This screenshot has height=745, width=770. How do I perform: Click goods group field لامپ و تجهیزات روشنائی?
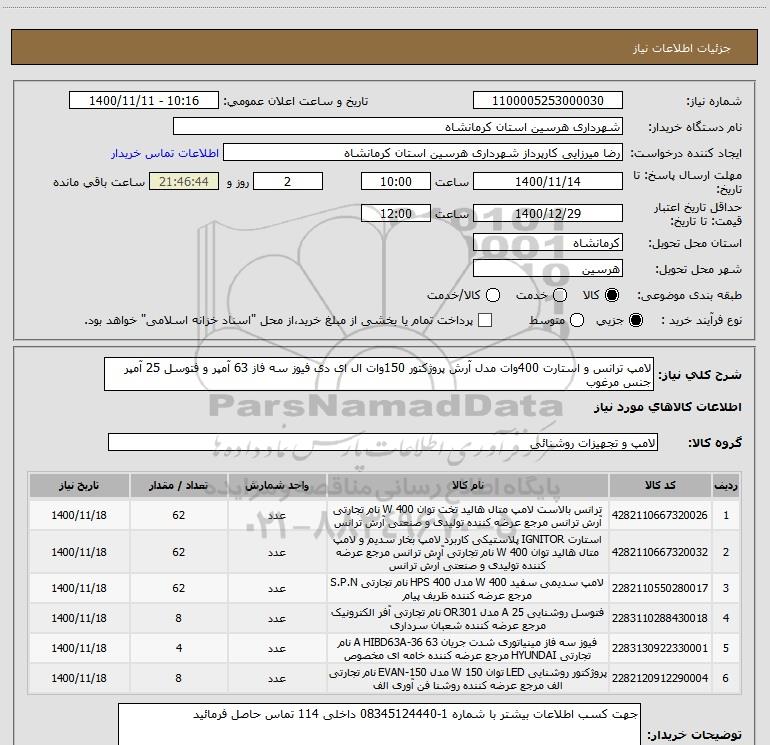point(383,442)
